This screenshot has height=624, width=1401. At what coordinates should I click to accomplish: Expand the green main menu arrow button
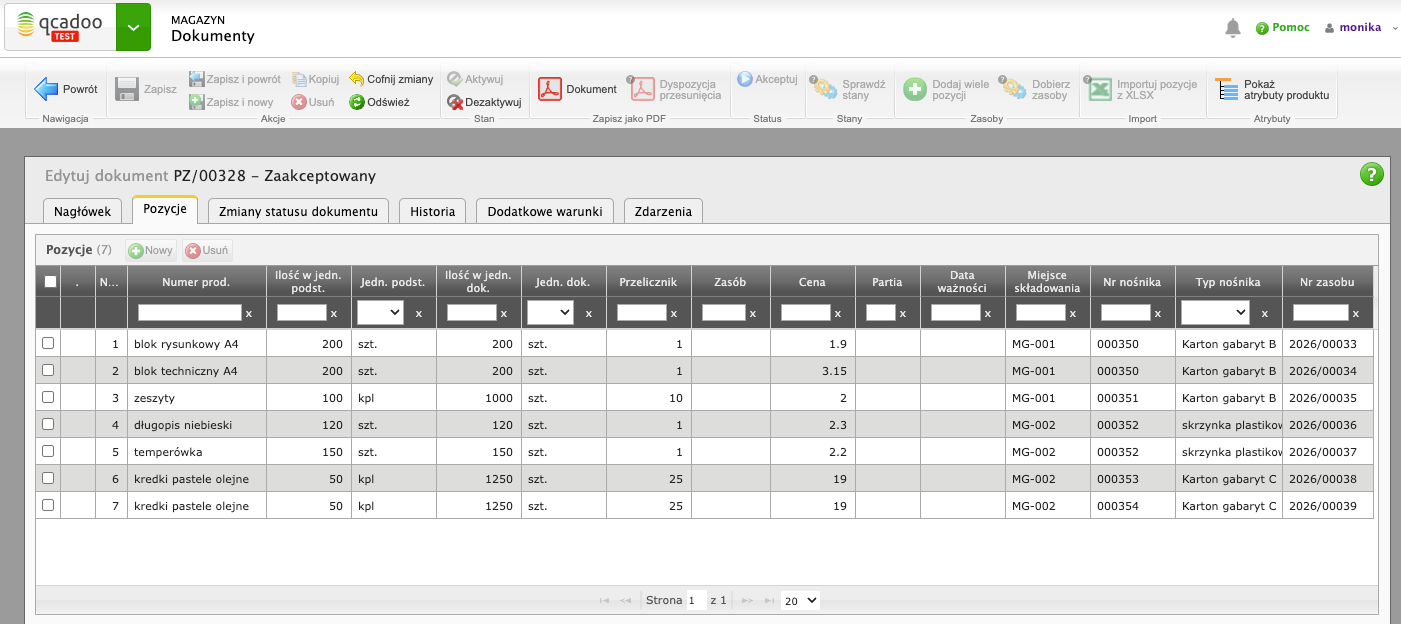(x=133, y=28)
